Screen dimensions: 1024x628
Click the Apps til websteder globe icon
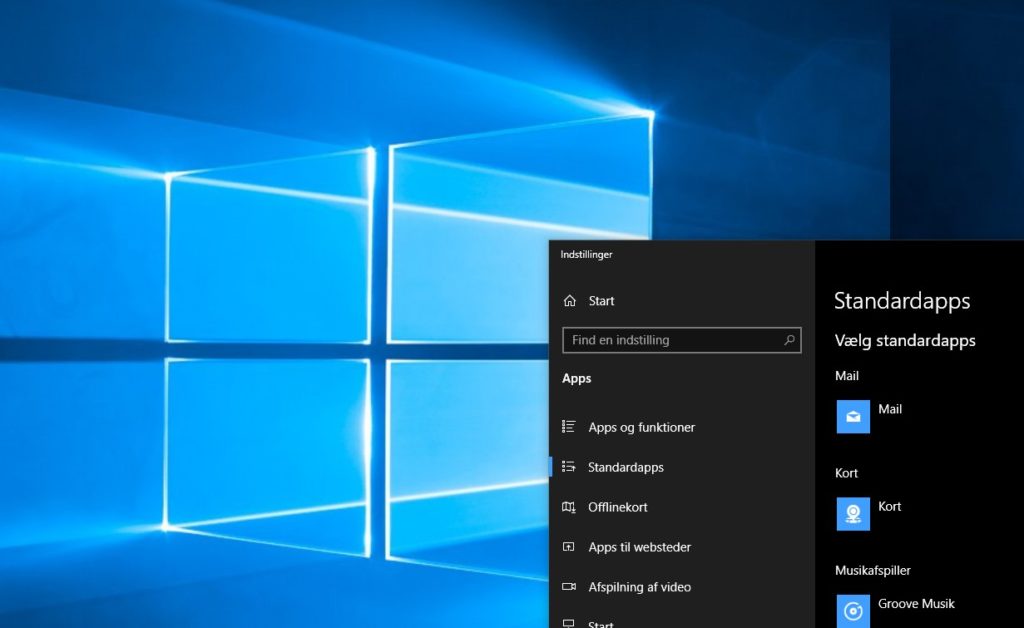(x=571, y=547)
